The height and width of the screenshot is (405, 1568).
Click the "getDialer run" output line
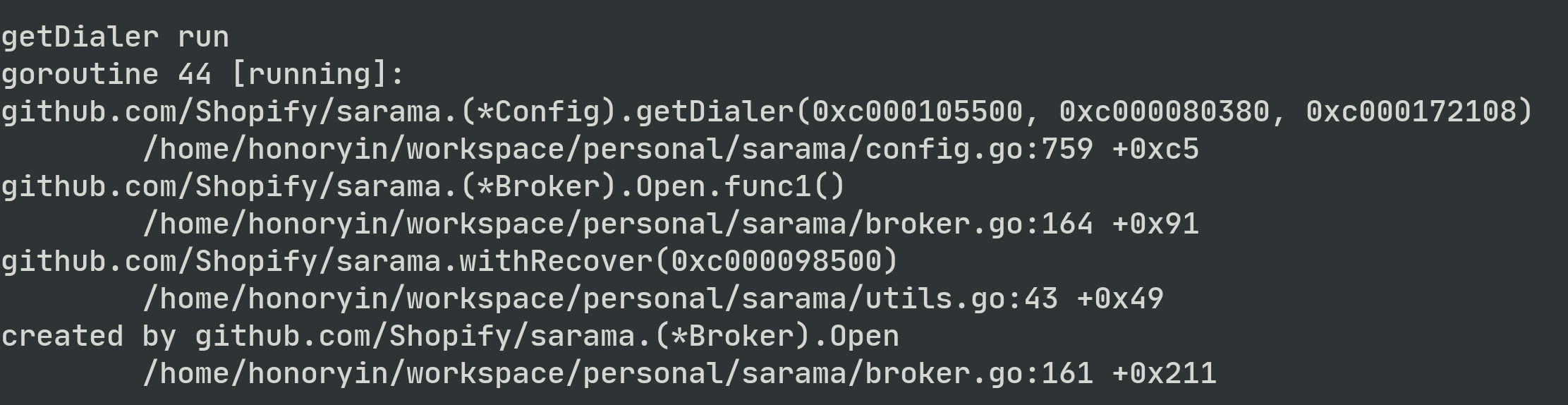115,37
